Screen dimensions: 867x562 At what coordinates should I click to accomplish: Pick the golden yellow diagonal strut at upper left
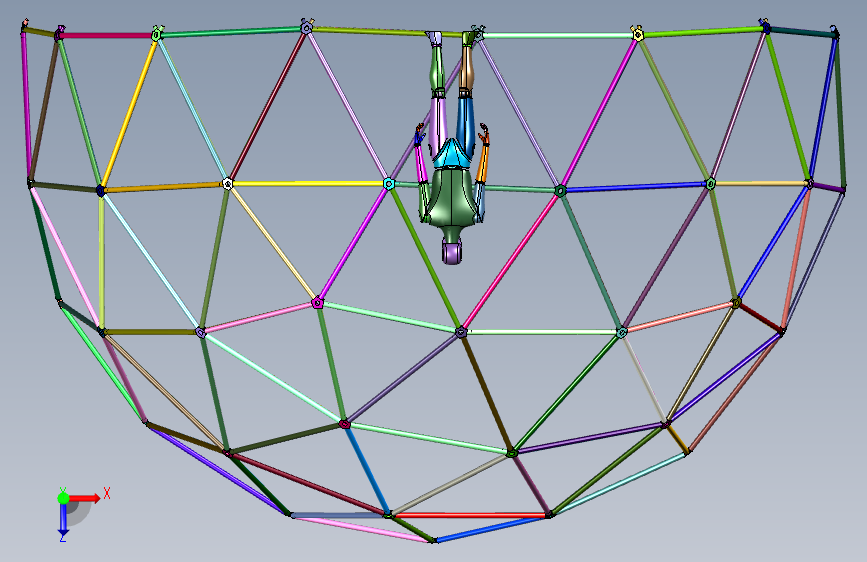[x=129, y=112]
